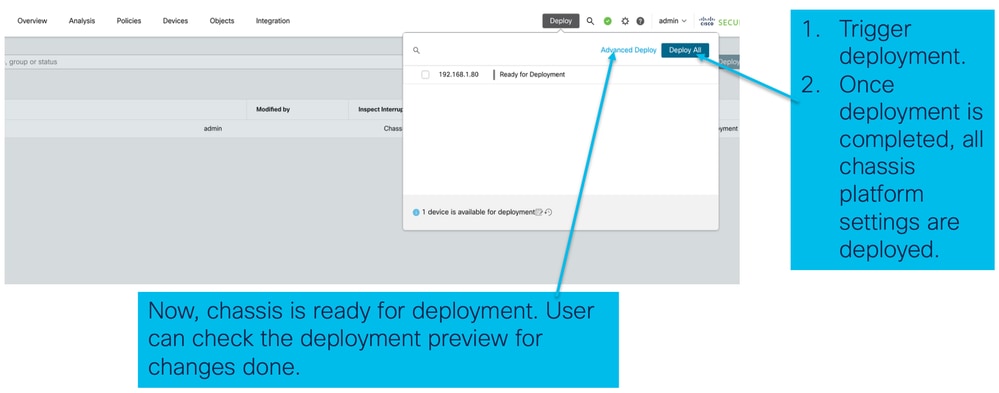Click the Deploy button in the top bar

pyautogui.click(x=561, y=21)
